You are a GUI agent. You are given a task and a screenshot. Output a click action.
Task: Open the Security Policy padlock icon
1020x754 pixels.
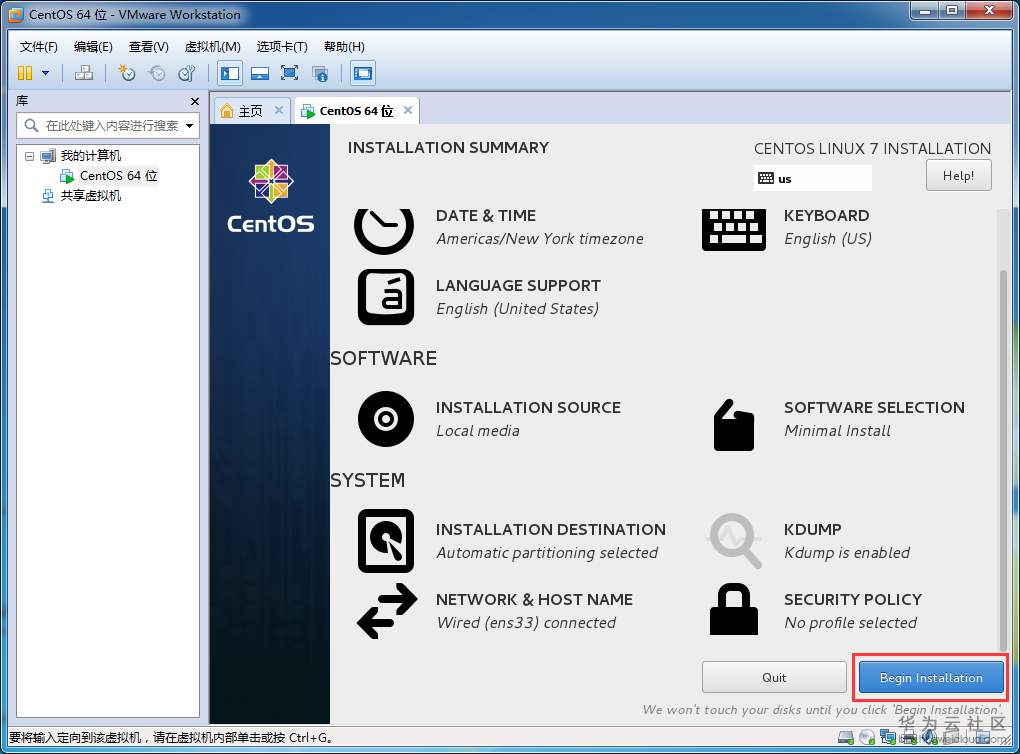pyautogui.click(x=734, y=609)
